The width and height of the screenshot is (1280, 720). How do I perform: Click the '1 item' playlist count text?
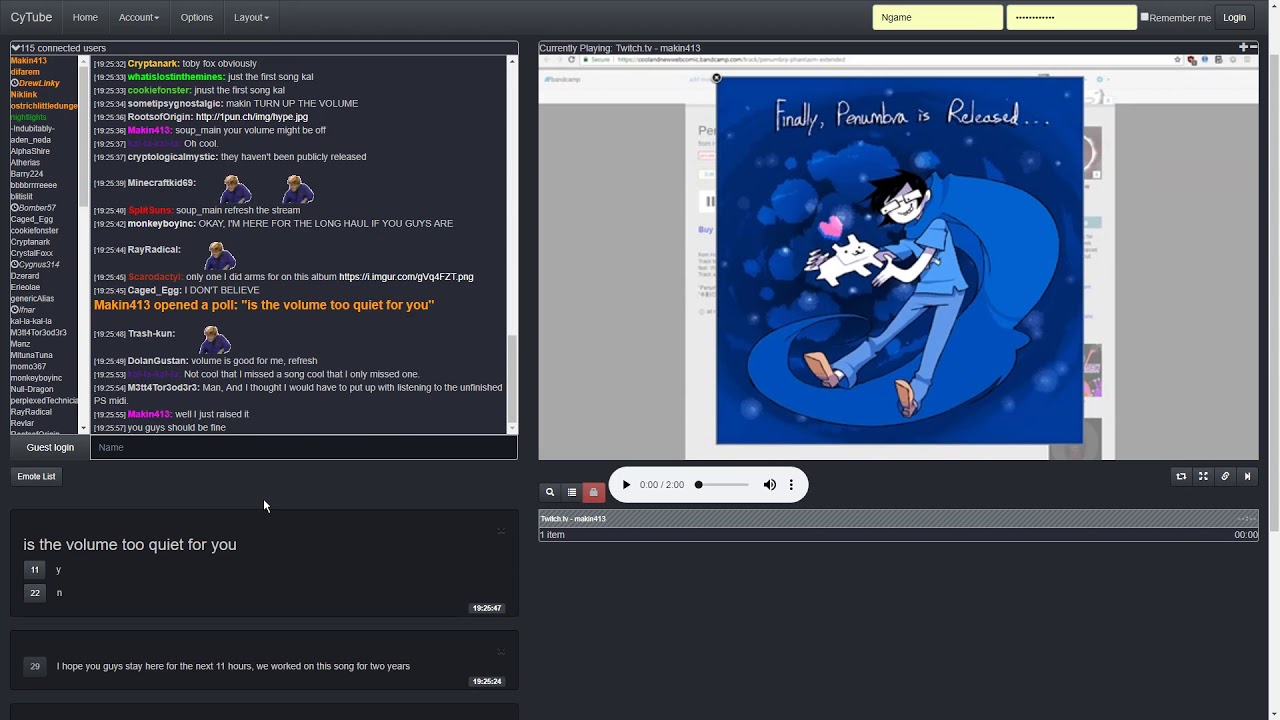(x=552, y=535)
